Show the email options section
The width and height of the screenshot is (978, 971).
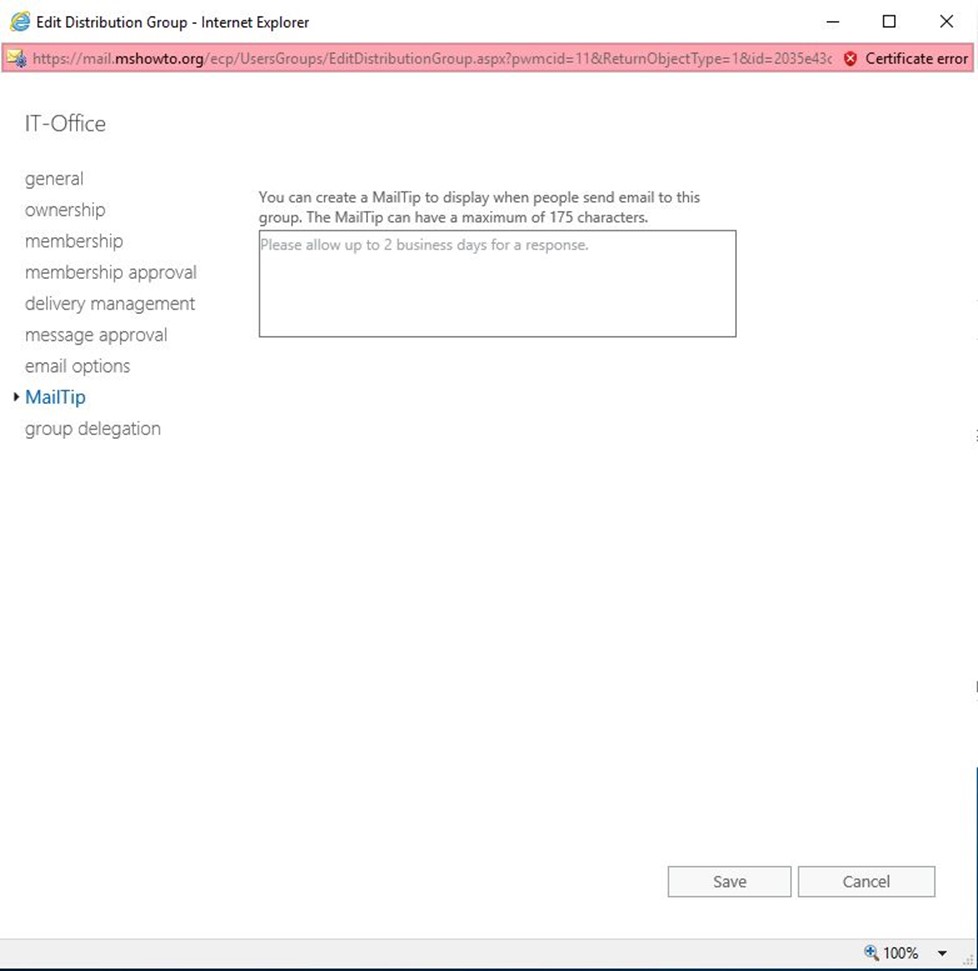coord(77,366)
